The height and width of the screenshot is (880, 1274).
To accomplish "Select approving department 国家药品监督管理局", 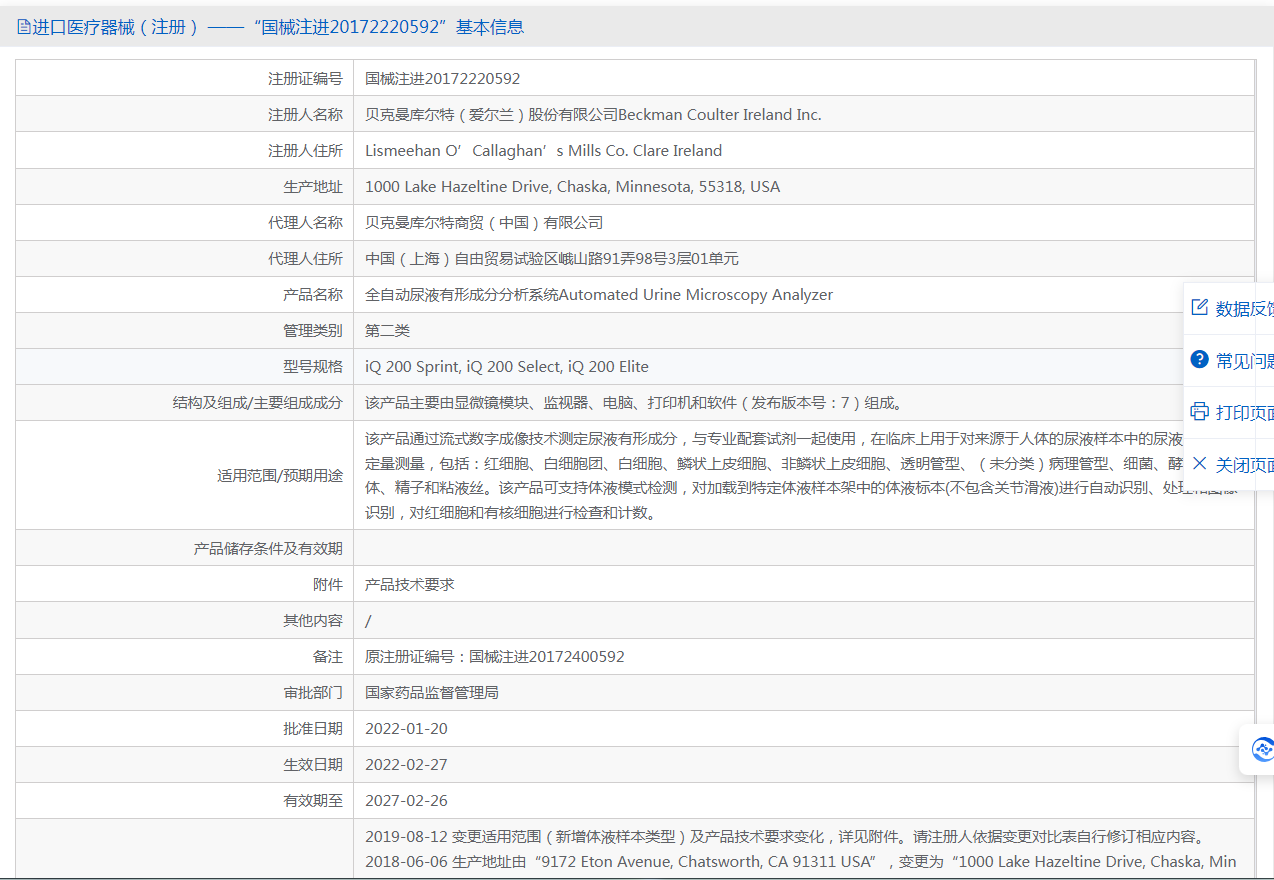I will pyautogui.click(x=432, y=692).
